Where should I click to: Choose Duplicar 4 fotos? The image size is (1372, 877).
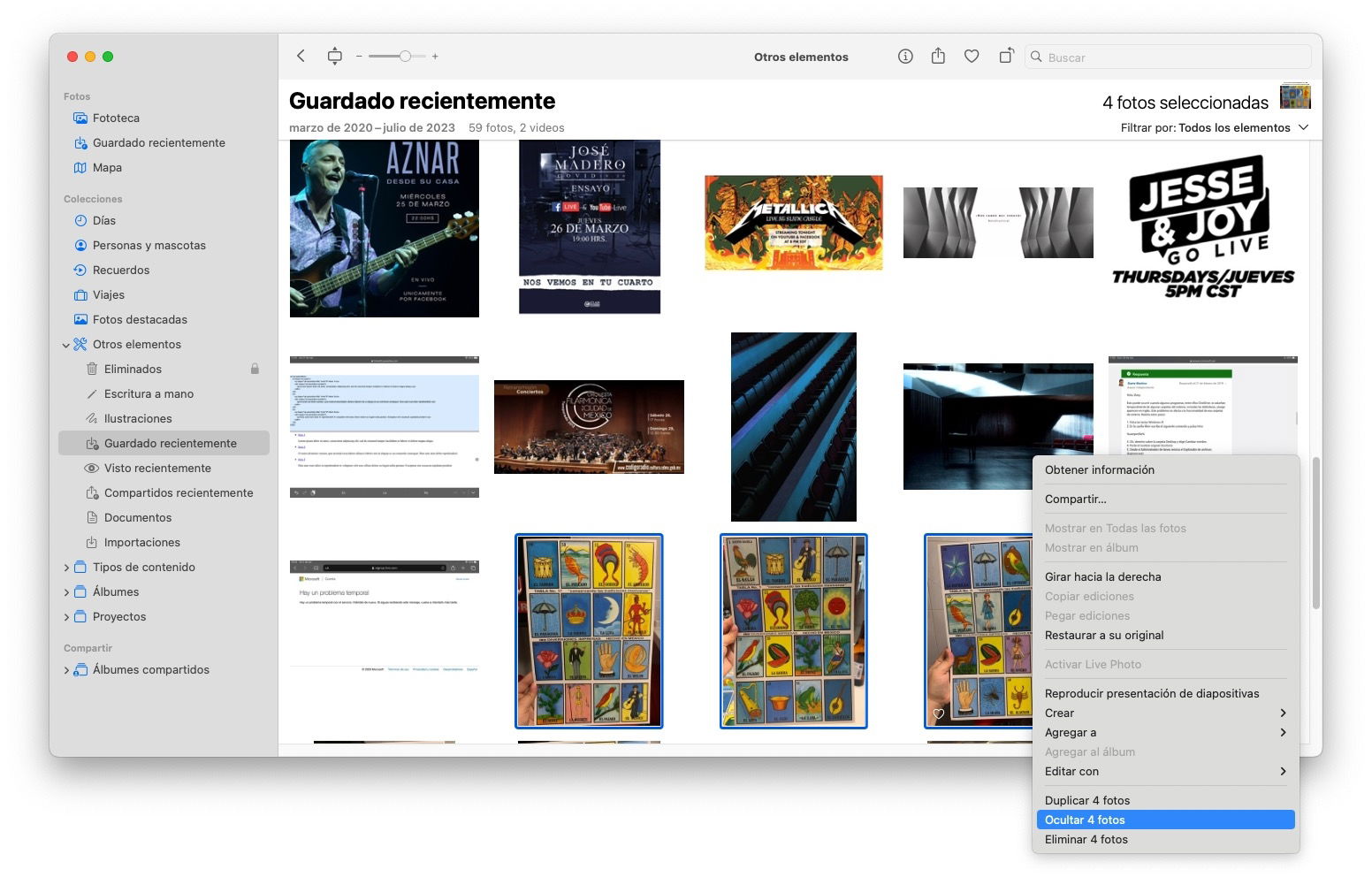click(1165, 800)
